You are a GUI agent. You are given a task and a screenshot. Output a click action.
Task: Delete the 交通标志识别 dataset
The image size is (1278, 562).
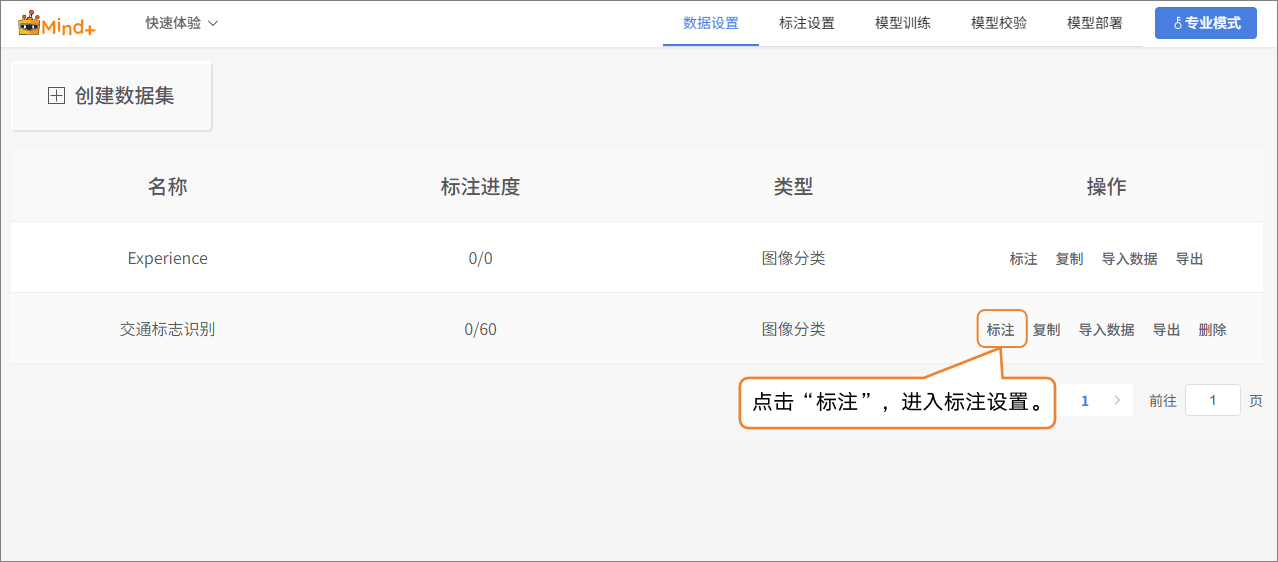(x=1212, y=330)
